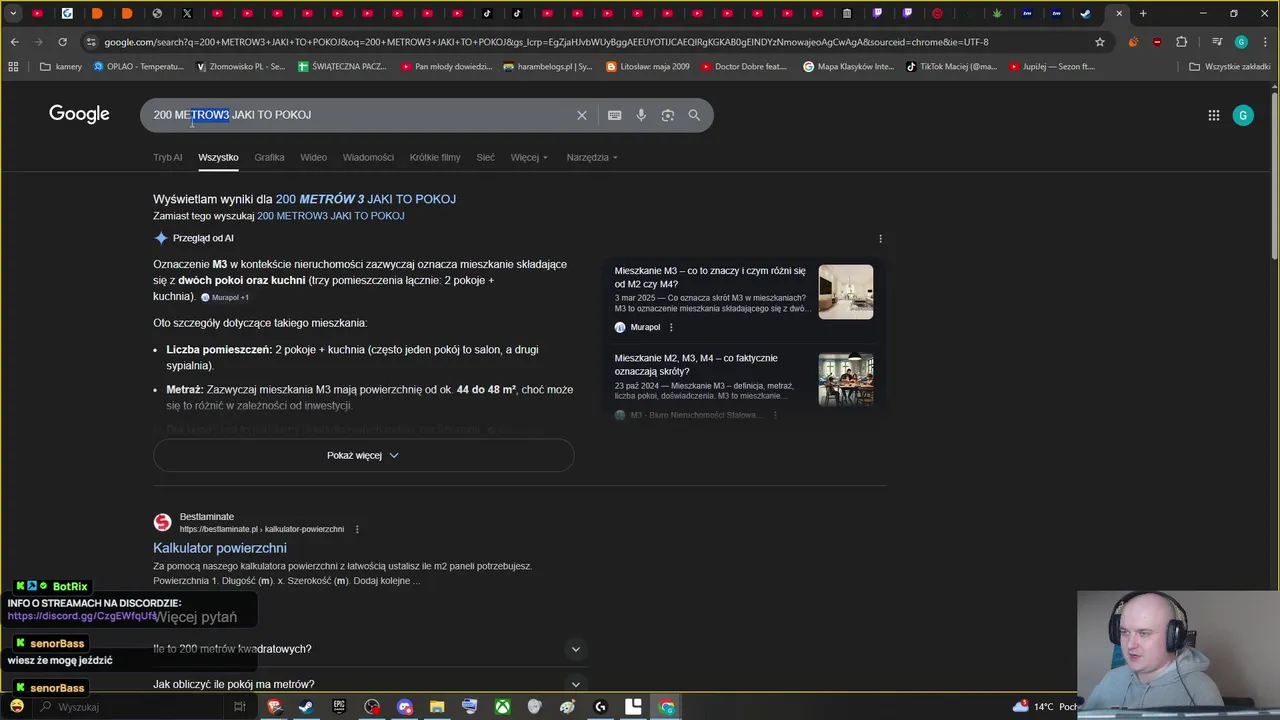This screenshot has height=720, width=1280.
Task: Open a new browser tab
Action: (1143, 13)
